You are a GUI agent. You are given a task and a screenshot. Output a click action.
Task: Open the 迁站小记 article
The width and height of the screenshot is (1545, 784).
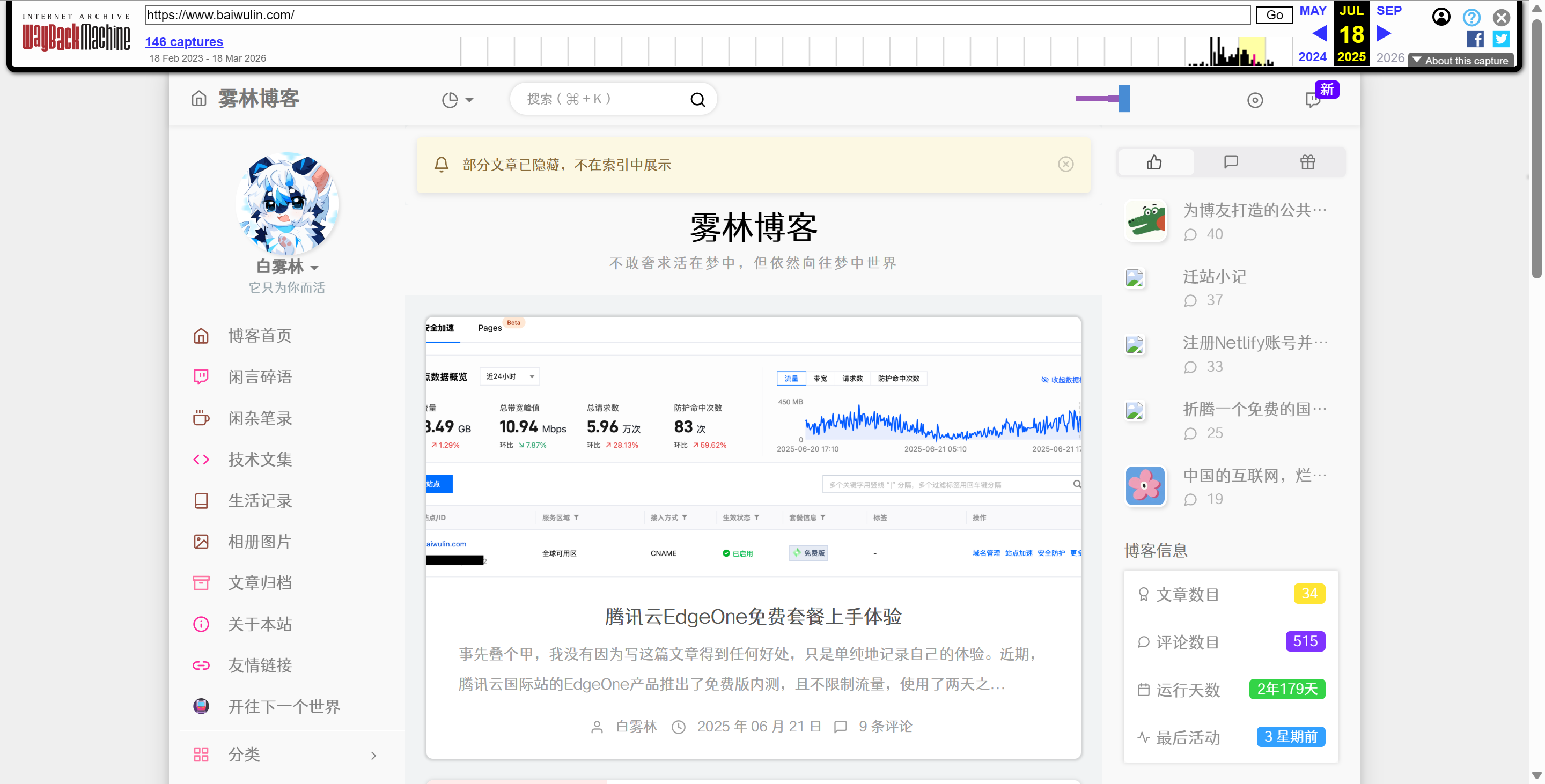[x=1215, y=276]
